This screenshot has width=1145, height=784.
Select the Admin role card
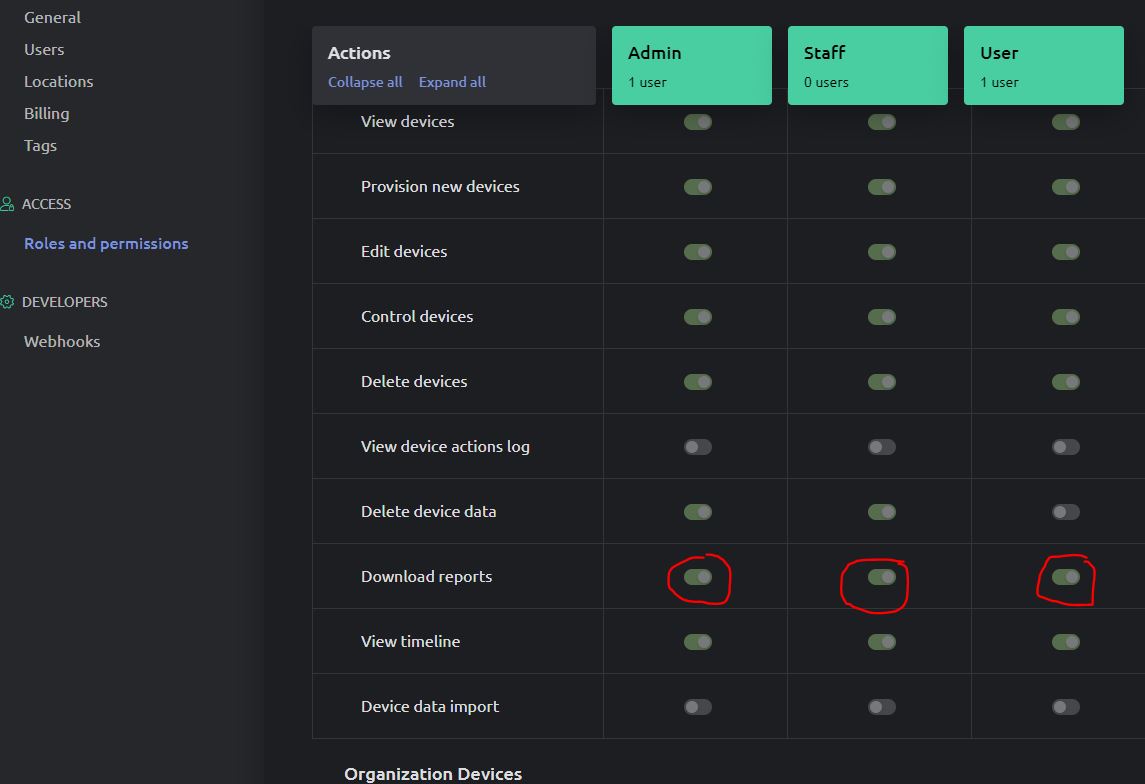[691, 65]
